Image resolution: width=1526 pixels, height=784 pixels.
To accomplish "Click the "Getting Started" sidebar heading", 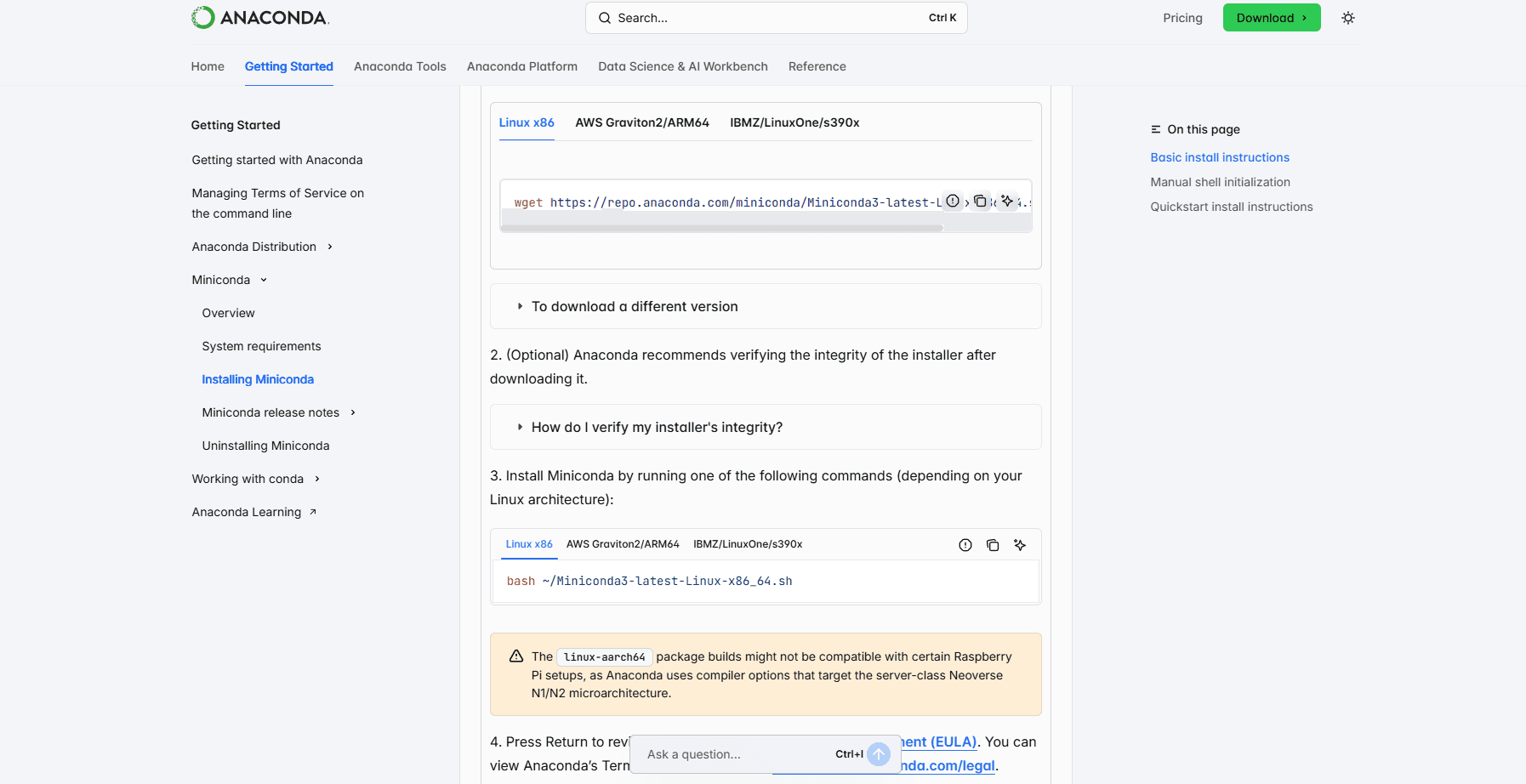I will pos(236,125).
